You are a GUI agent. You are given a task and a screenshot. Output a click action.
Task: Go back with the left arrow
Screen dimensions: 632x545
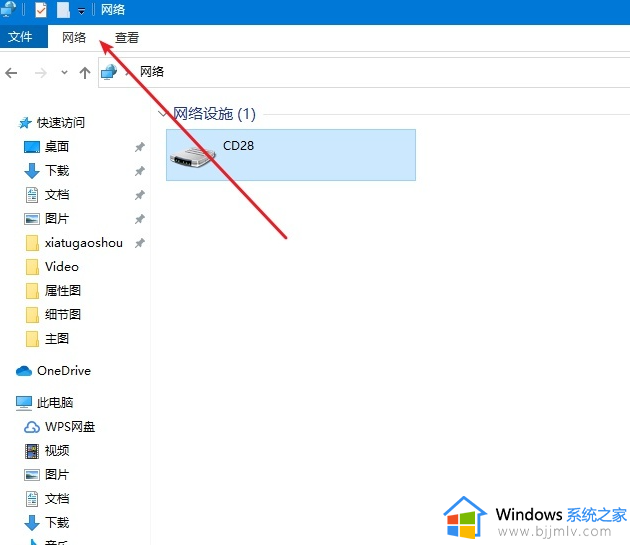11,73
